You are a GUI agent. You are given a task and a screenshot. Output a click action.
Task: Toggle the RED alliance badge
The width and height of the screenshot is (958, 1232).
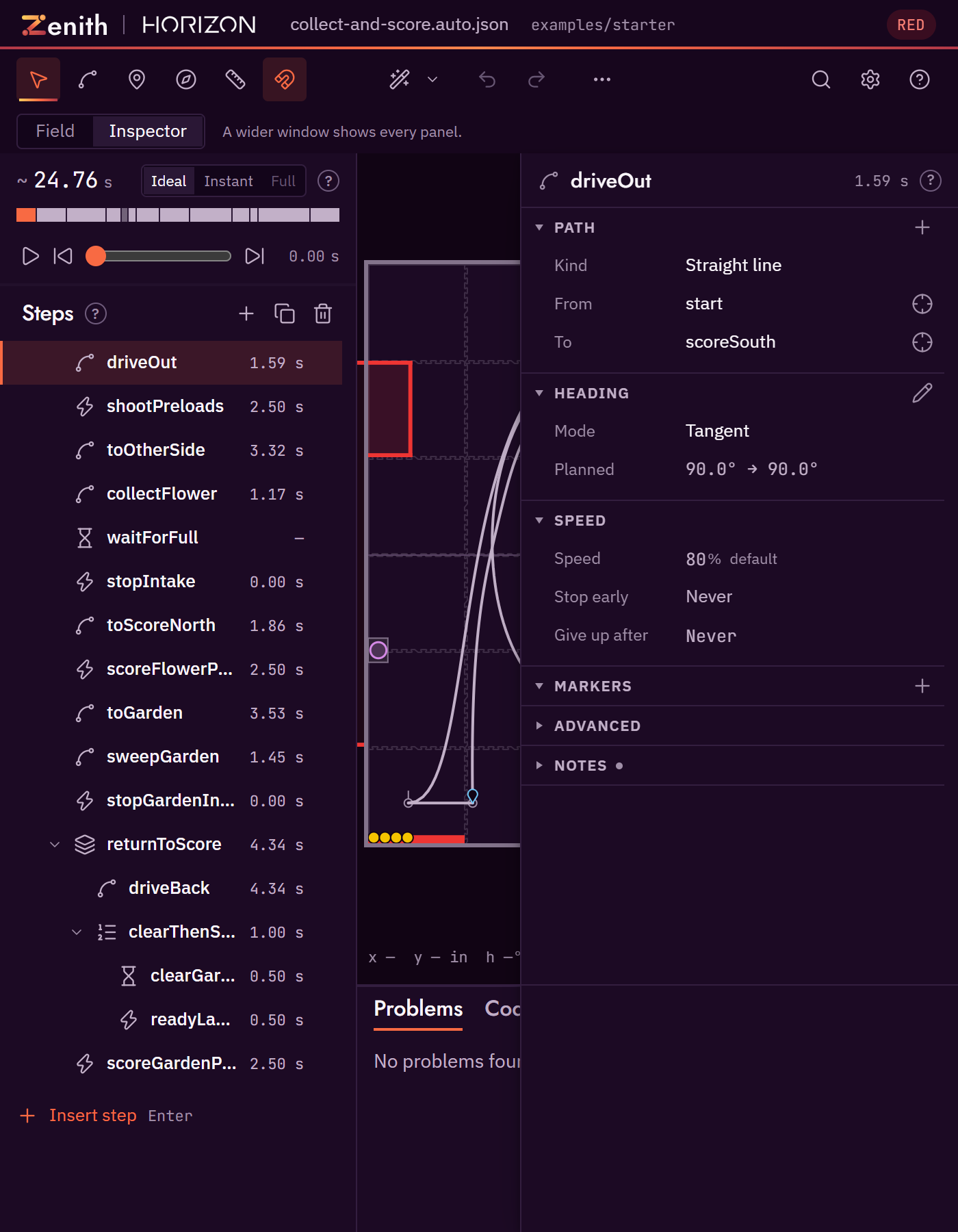[x=911, y=25]
